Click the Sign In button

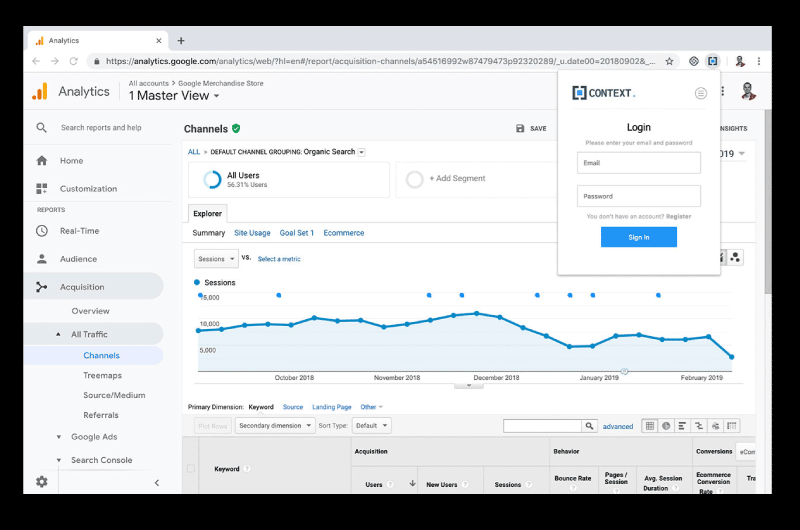(639, 237)
